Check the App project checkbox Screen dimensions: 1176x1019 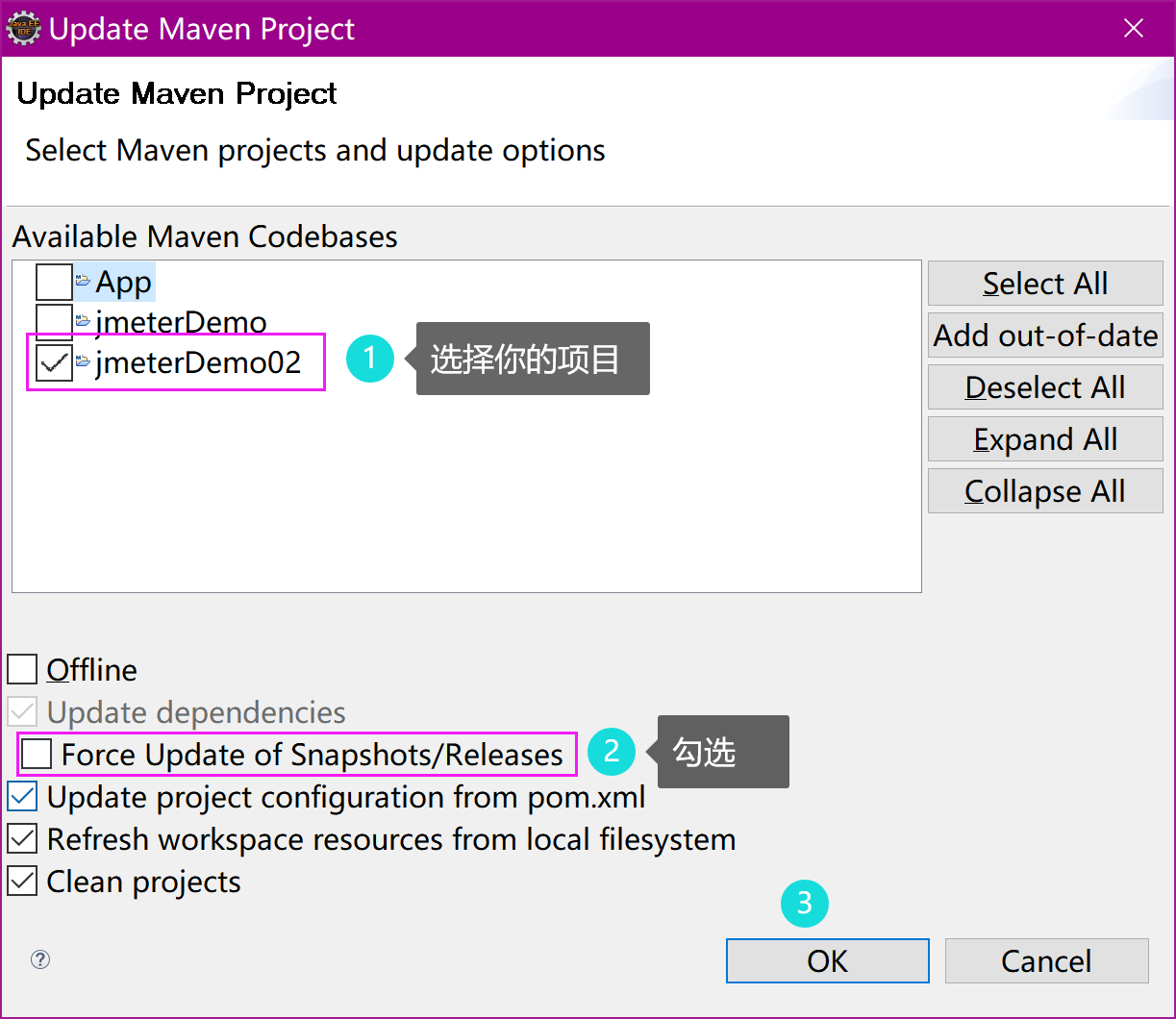[x=55, y=281]
